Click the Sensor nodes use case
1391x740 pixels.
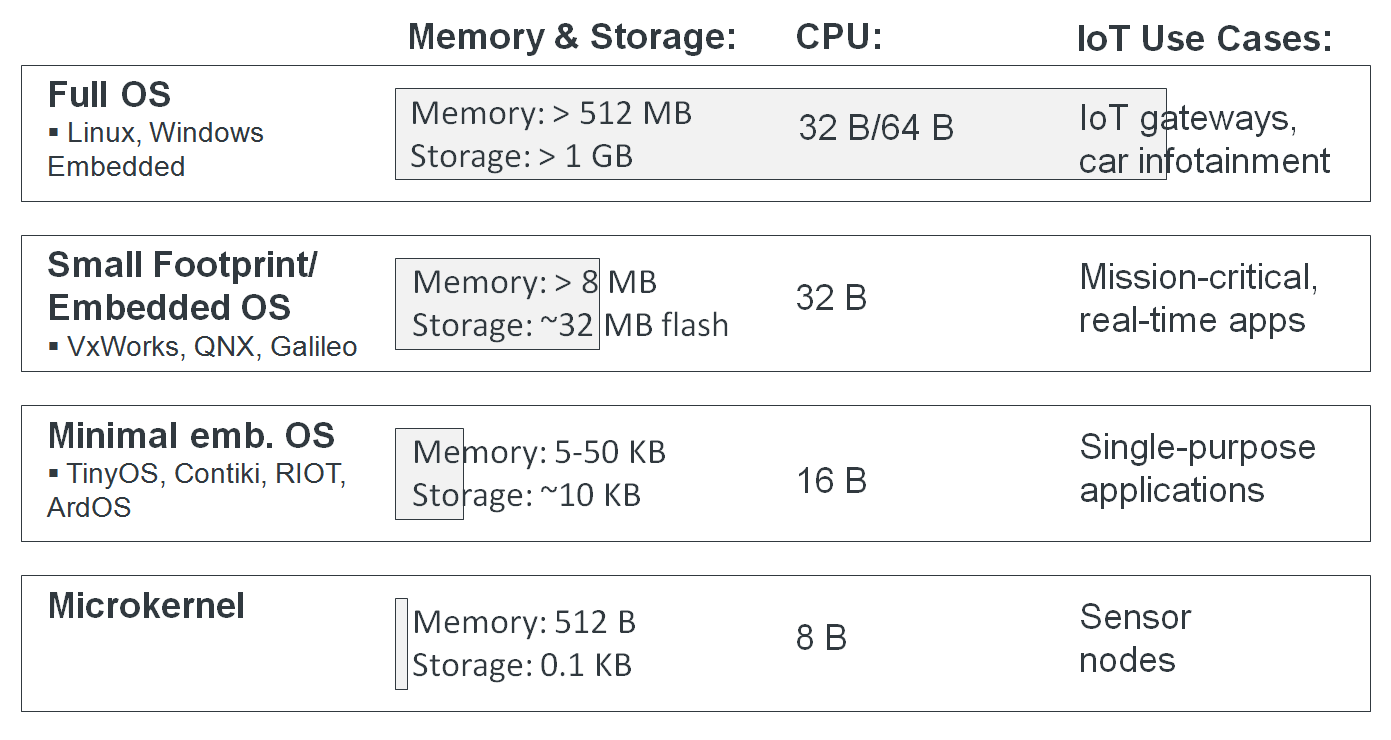(1135, 638)
